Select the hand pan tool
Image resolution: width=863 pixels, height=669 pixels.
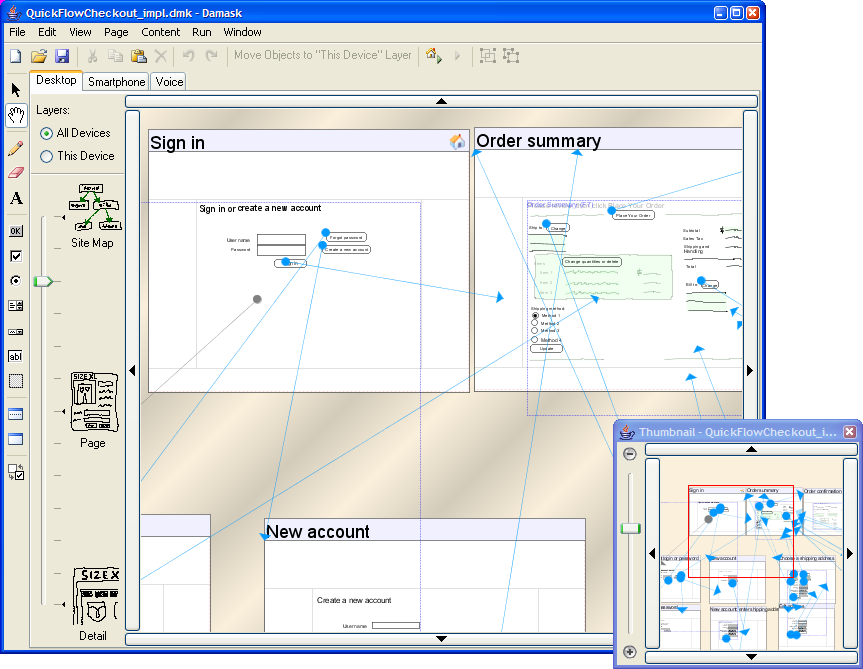click(16, 116)
